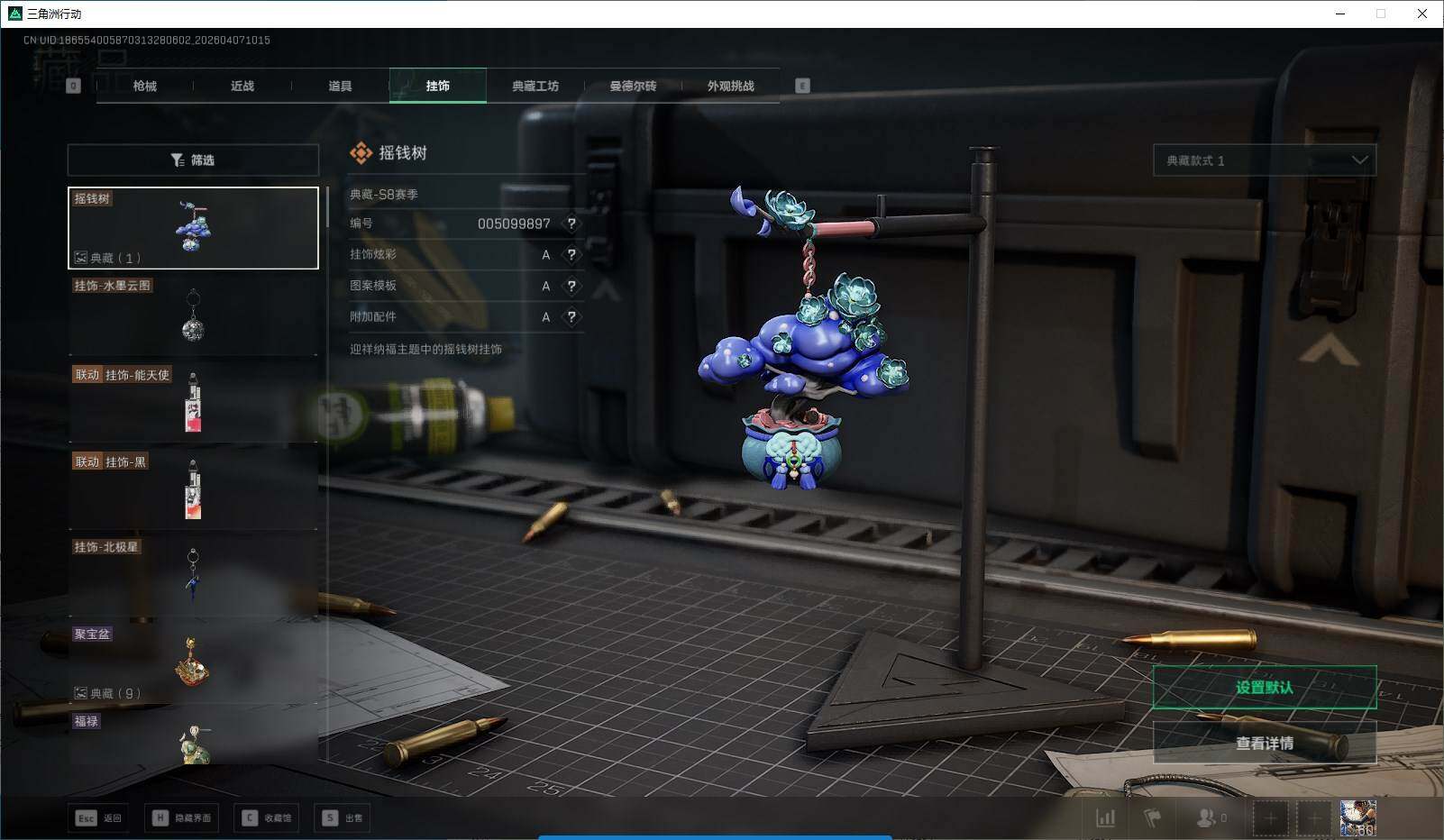Click the question mark beside 编号
The image size is (1444, 840).
coord(571,224)
